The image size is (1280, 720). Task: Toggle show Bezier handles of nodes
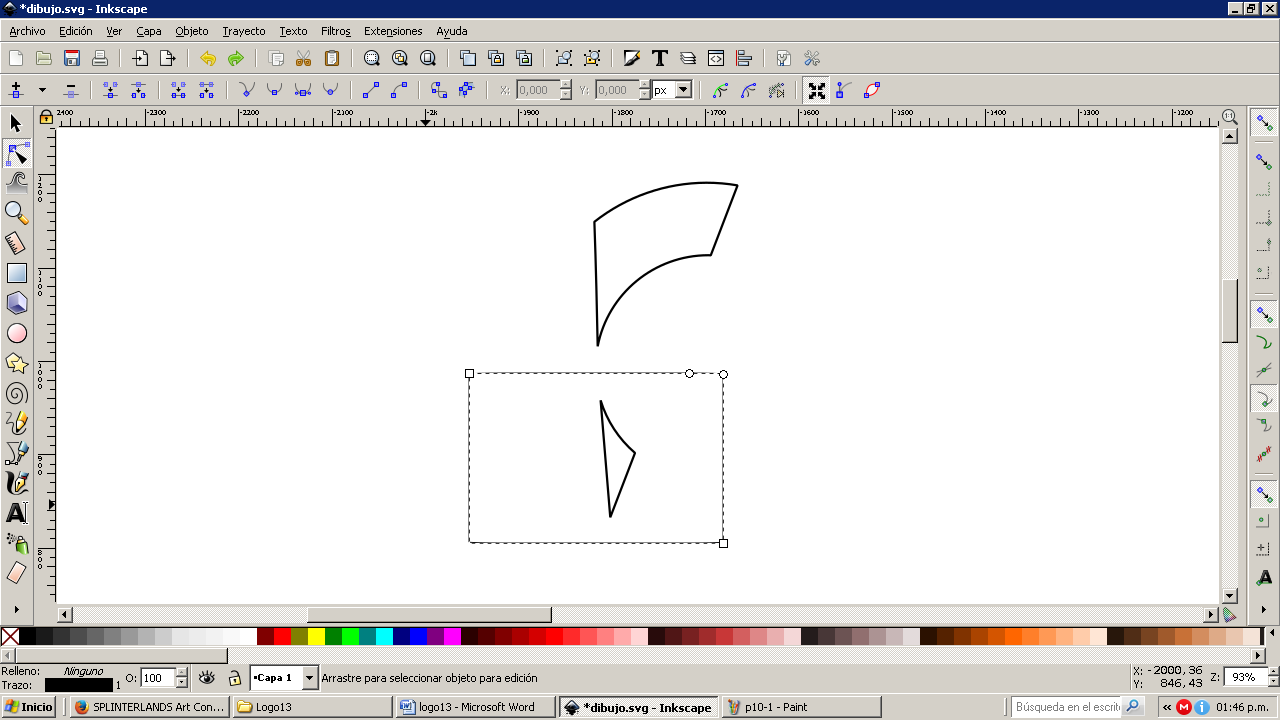844,90
